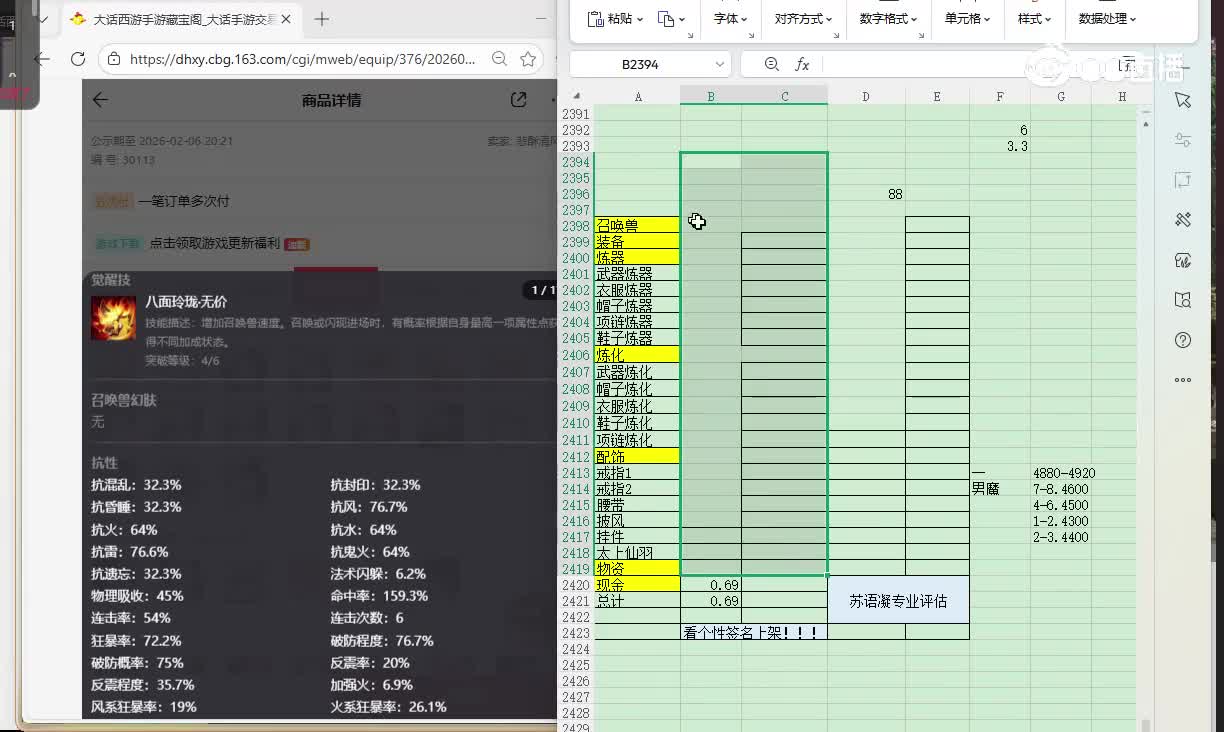Open the 对齐方式 alignment menu

tap(803, 19)
